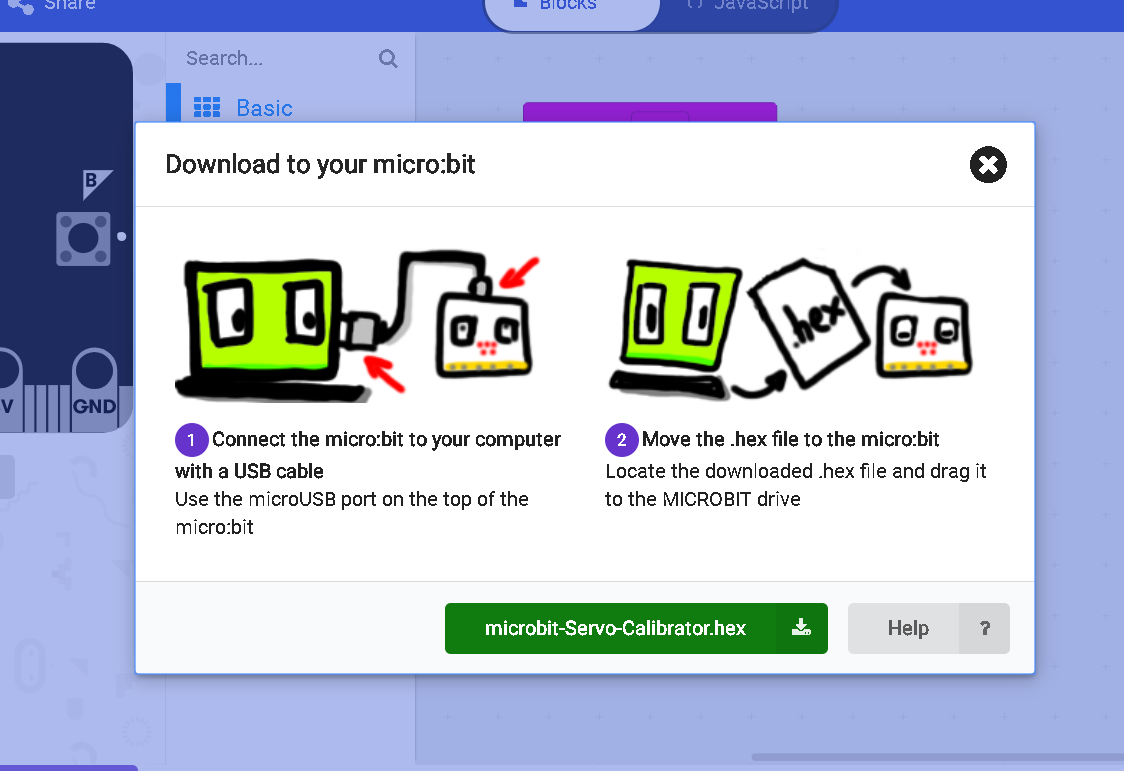Image resolution: width=1124 pixels, height=771 pixels.
Task: Click button B on the micro:bit simulator
Action: [84, 239]
